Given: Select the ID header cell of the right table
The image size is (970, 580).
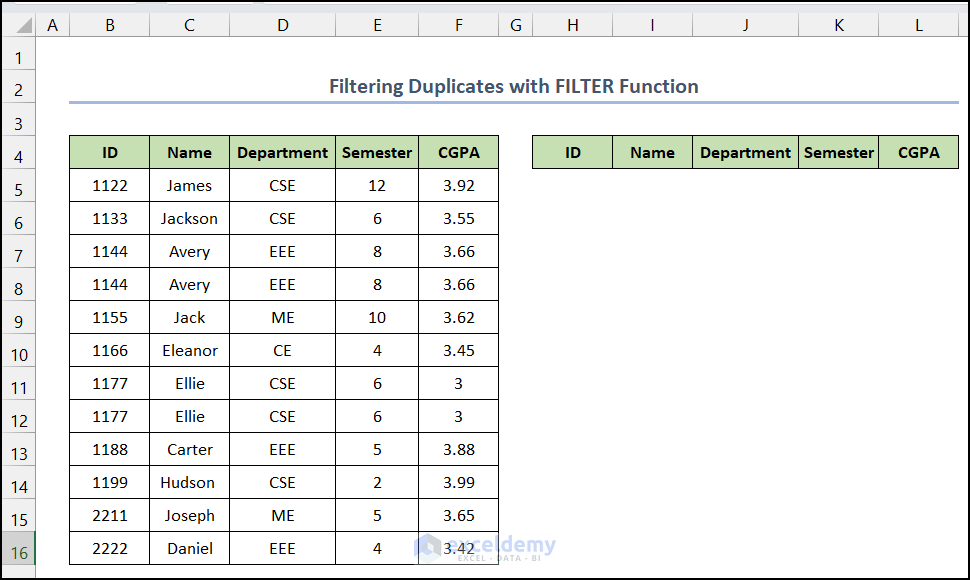Looking at the screenshot, I should [x=572, y=152].
